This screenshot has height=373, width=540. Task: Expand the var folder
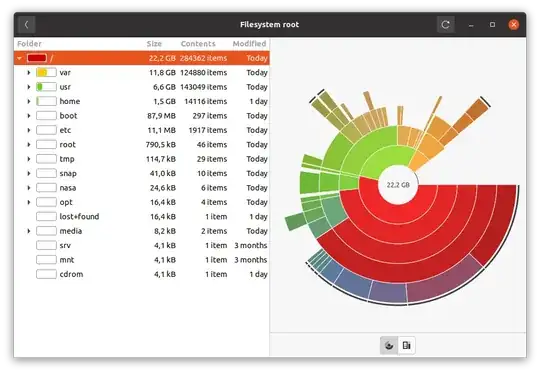(29, 73)
